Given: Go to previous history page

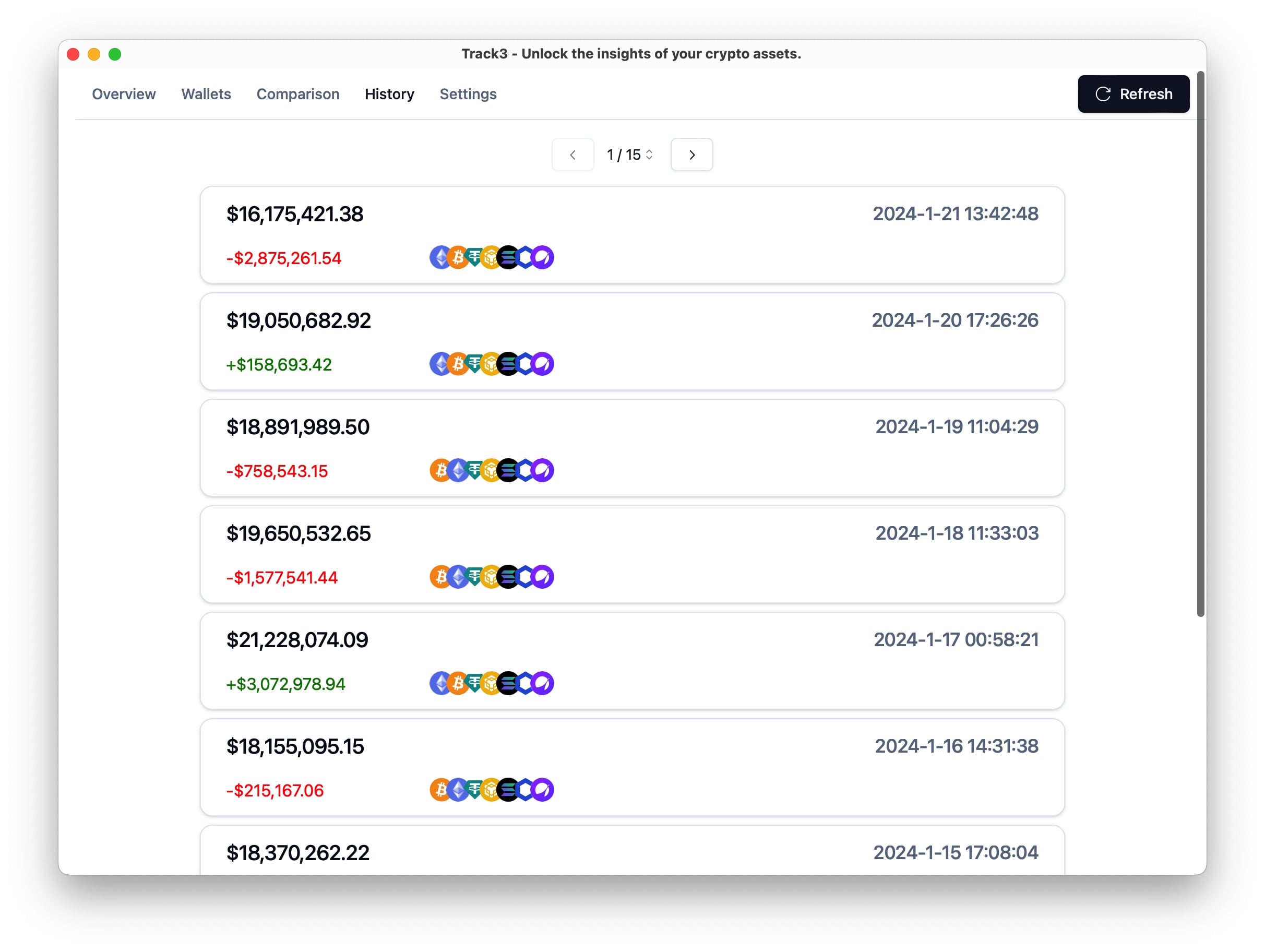Looking at the screenshot, I should point(572,155).
